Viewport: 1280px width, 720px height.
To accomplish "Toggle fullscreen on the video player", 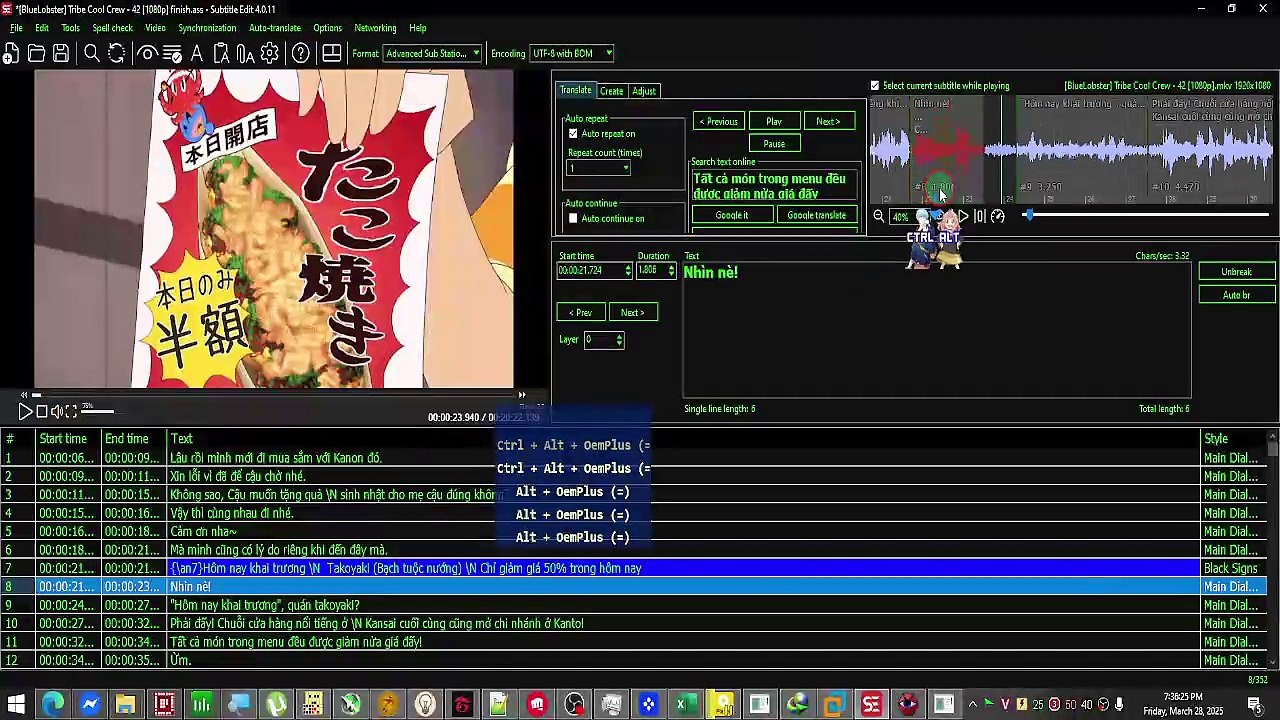I will 71,411.
